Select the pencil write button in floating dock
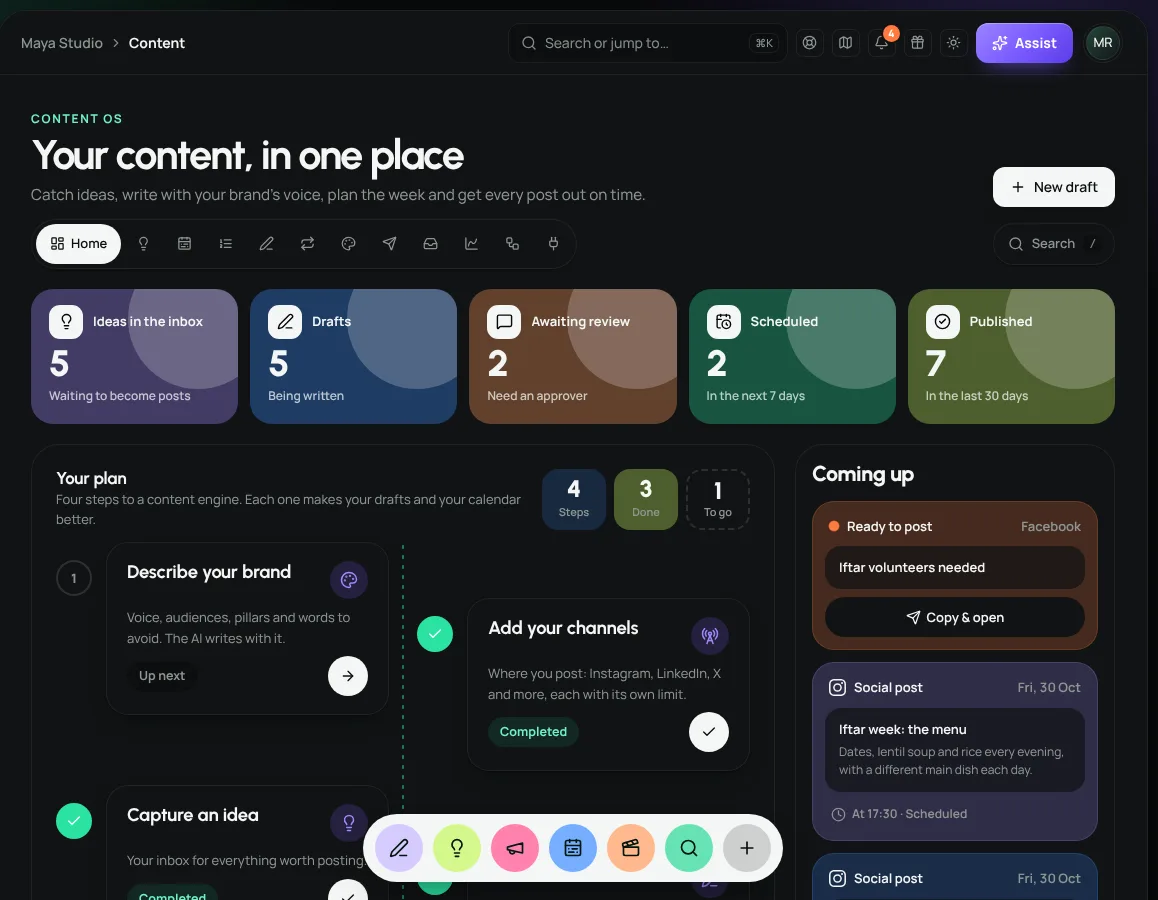 tap(399, 848)
